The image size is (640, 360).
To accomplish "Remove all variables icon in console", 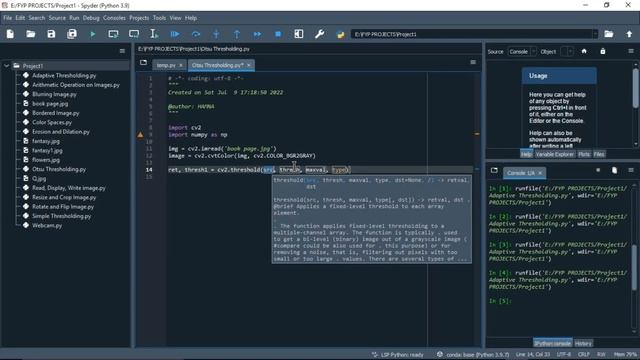I will [x=614, y=170].
